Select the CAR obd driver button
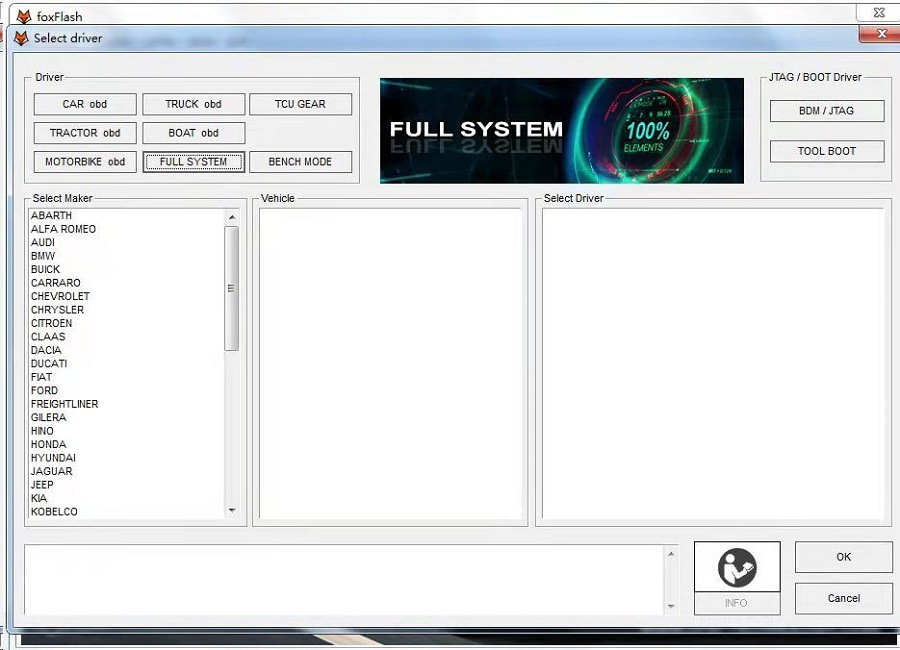Image resolution: width=900 pixels, height=650 pixels. pos(85,104)
